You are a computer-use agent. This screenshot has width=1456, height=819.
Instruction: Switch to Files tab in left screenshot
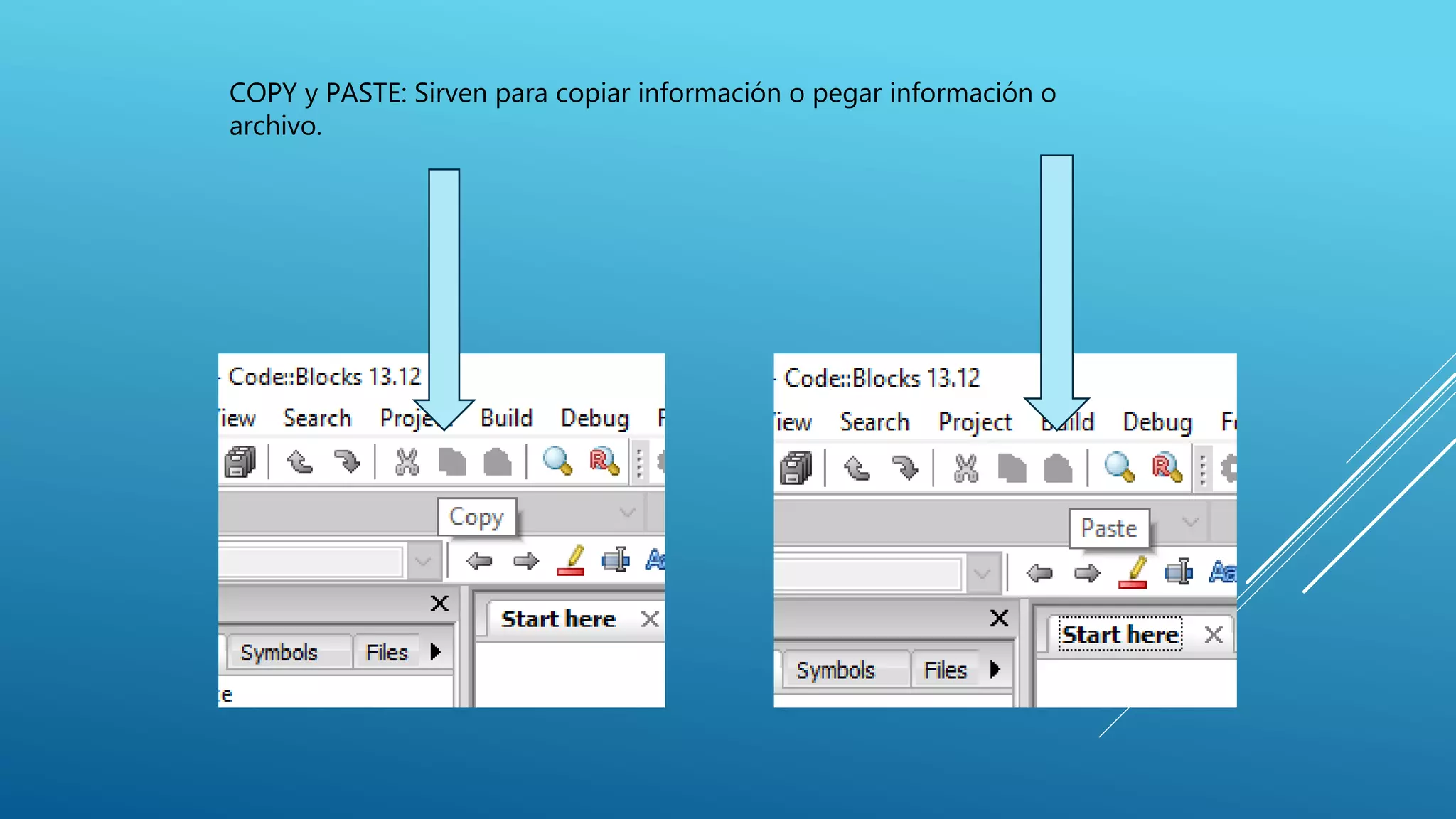click(387, 653)
